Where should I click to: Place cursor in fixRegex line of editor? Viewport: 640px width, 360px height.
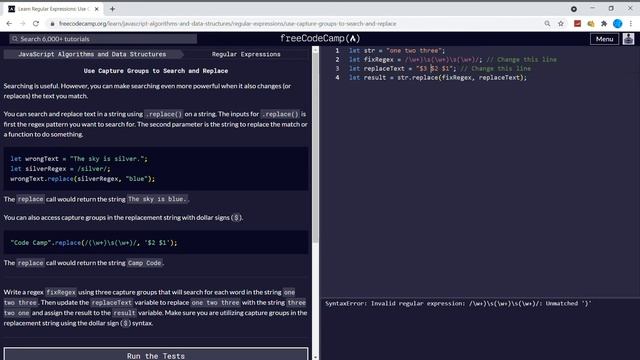coord(452,60)
